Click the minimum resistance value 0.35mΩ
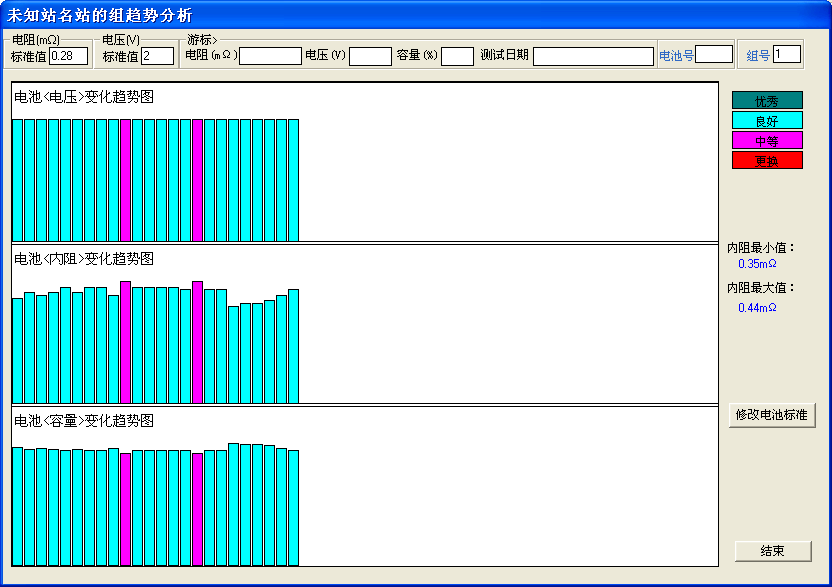832x587 pixels. (757, 264)
